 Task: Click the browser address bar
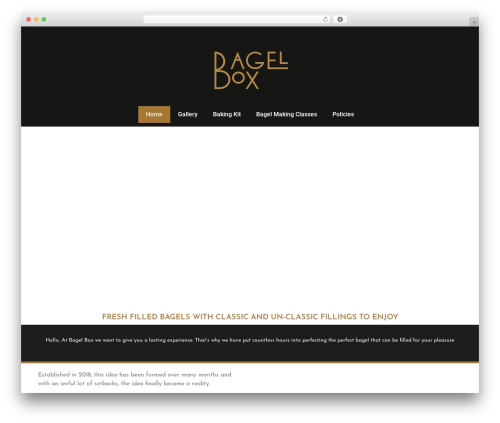coord(237,19)
